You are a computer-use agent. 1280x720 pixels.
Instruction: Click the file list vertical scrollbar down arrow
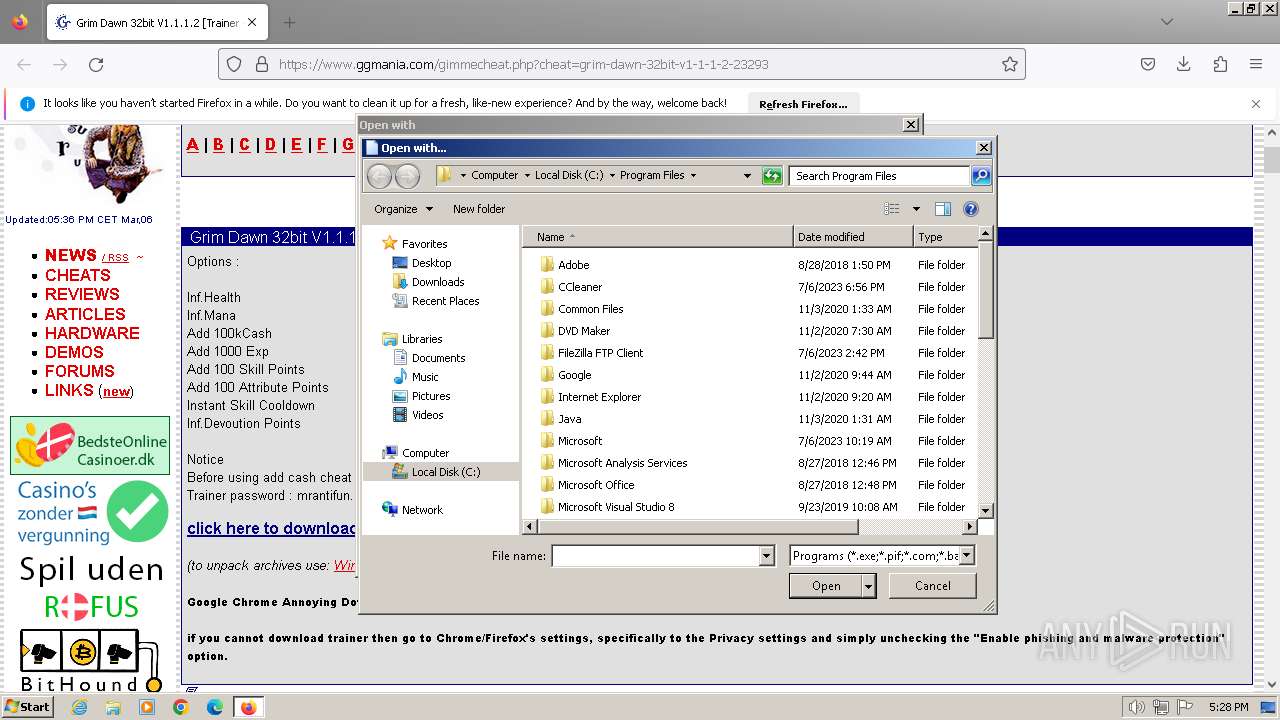click(x=985, y=510)
